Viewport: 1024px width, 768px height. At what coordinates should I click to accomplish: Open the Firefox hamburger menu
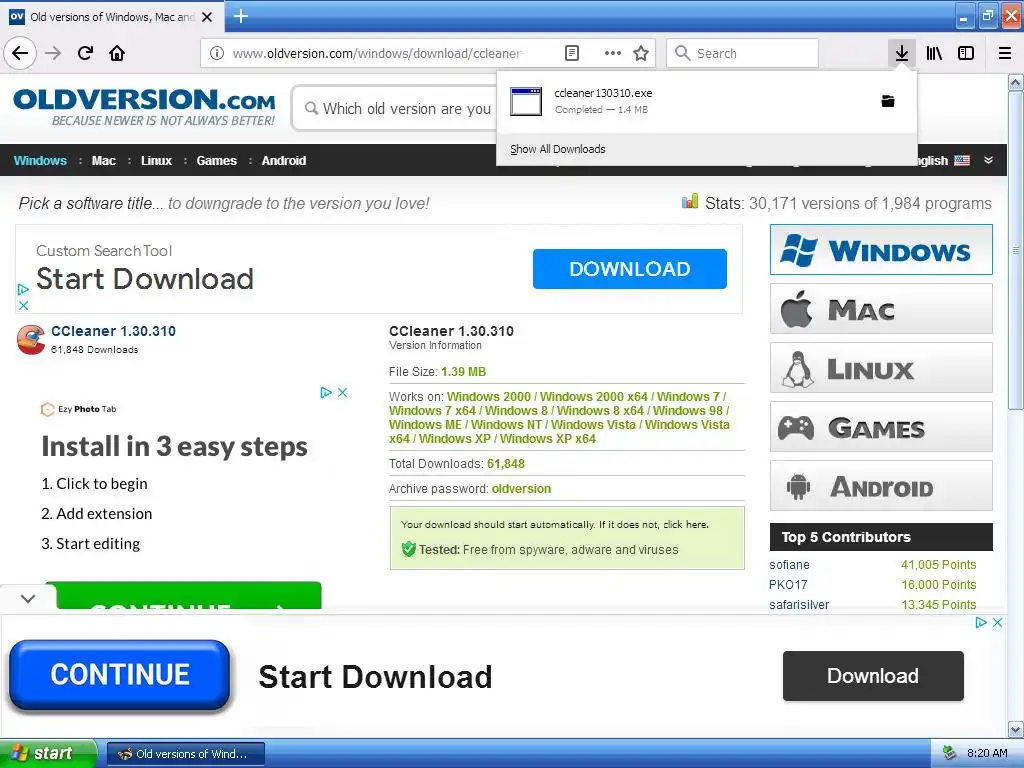coord(1005,53)
